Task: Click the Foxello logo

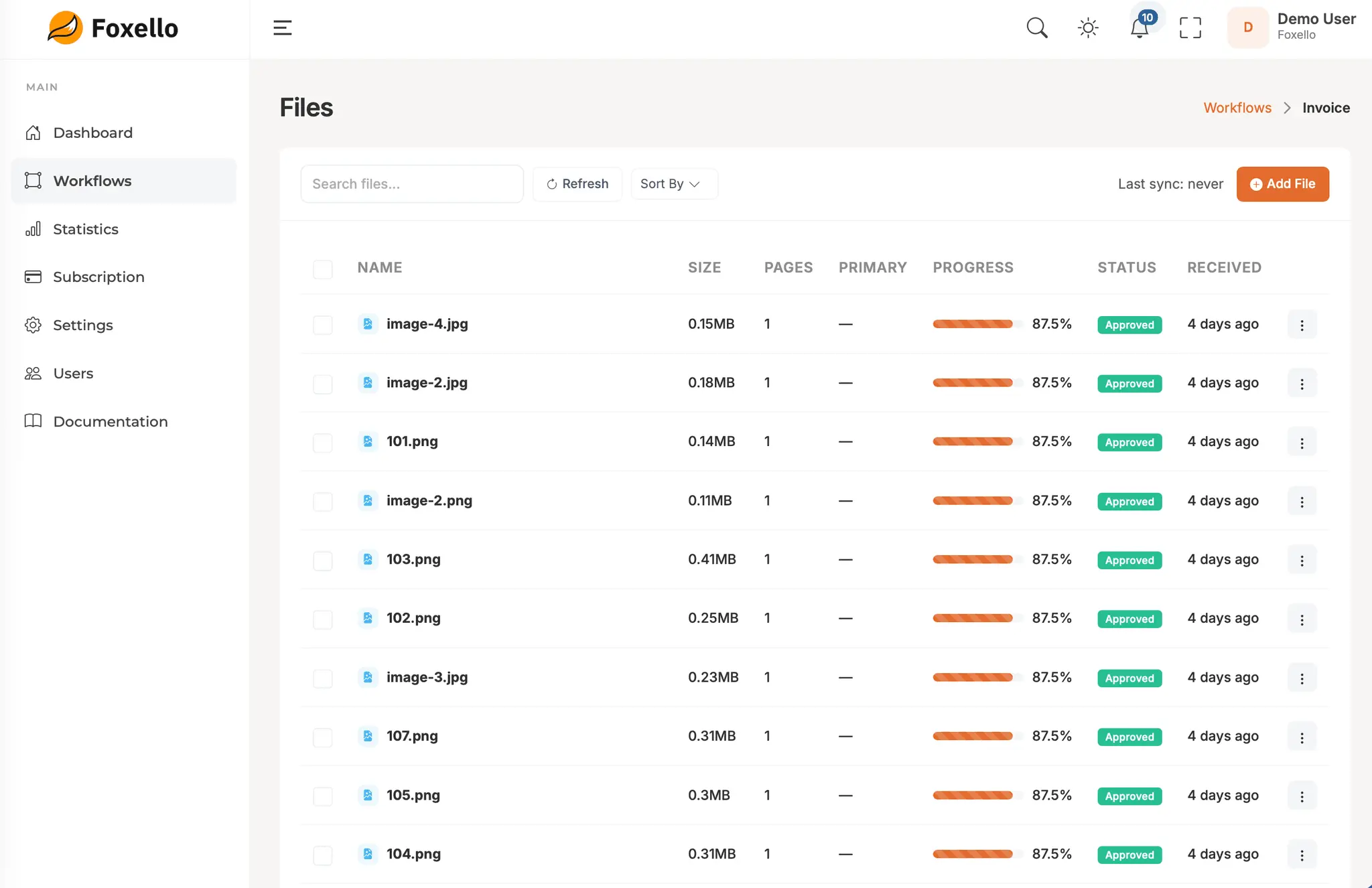Action: [x=113, y=28]
